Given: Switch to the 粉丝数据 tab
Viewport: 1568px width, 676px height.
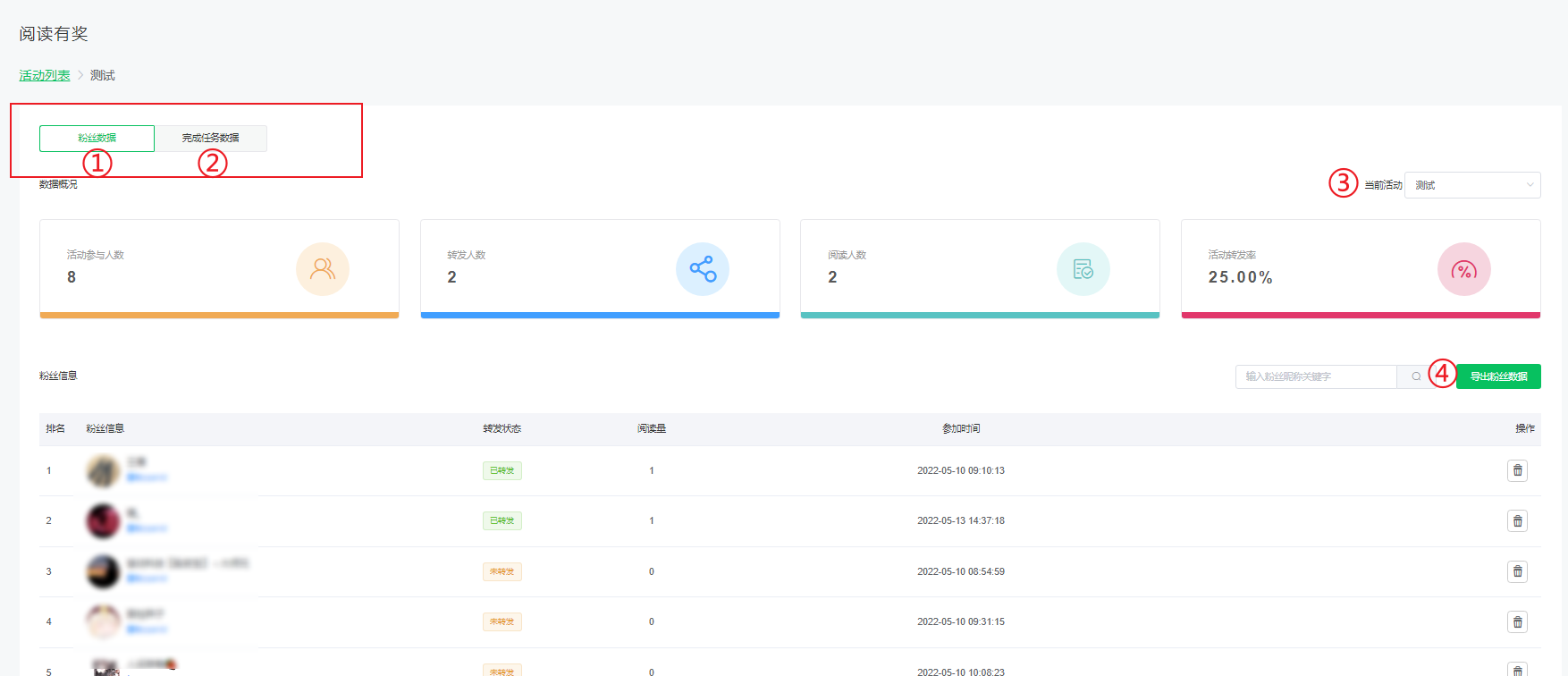Looking at the screenshot, I should (97, 139).
